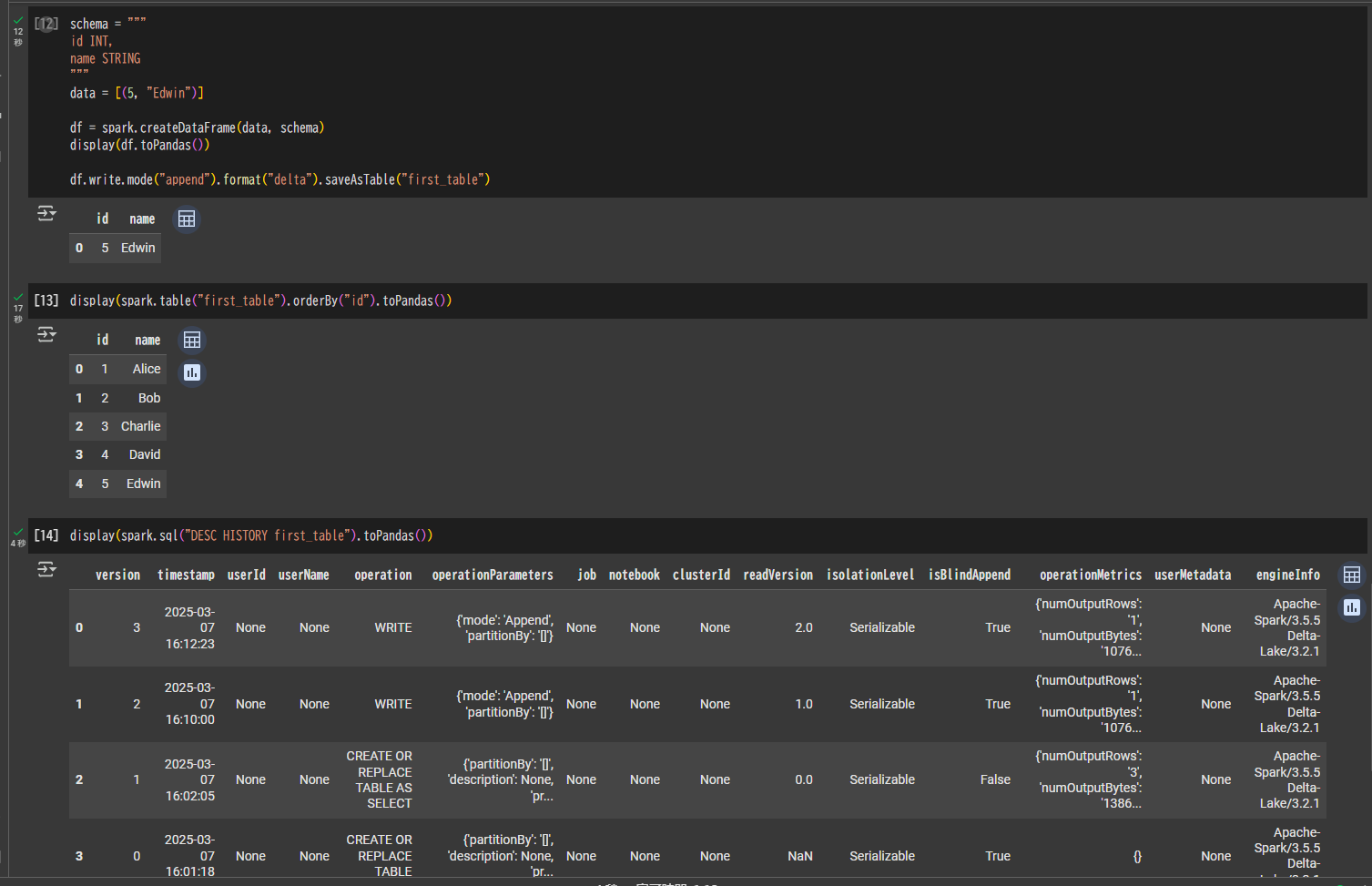This screenshot has height=886, width=1372.
Task: Click the readVersion value '0.0'
Action: point(804,780)
